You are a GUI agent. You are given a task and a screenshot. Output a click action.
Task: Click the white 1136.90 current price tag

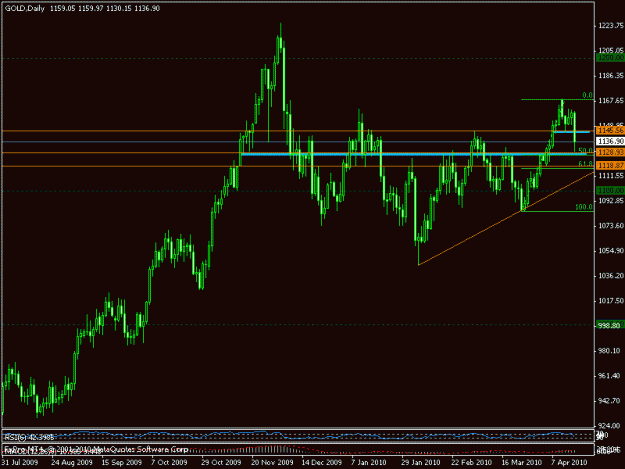click(610, 141)
